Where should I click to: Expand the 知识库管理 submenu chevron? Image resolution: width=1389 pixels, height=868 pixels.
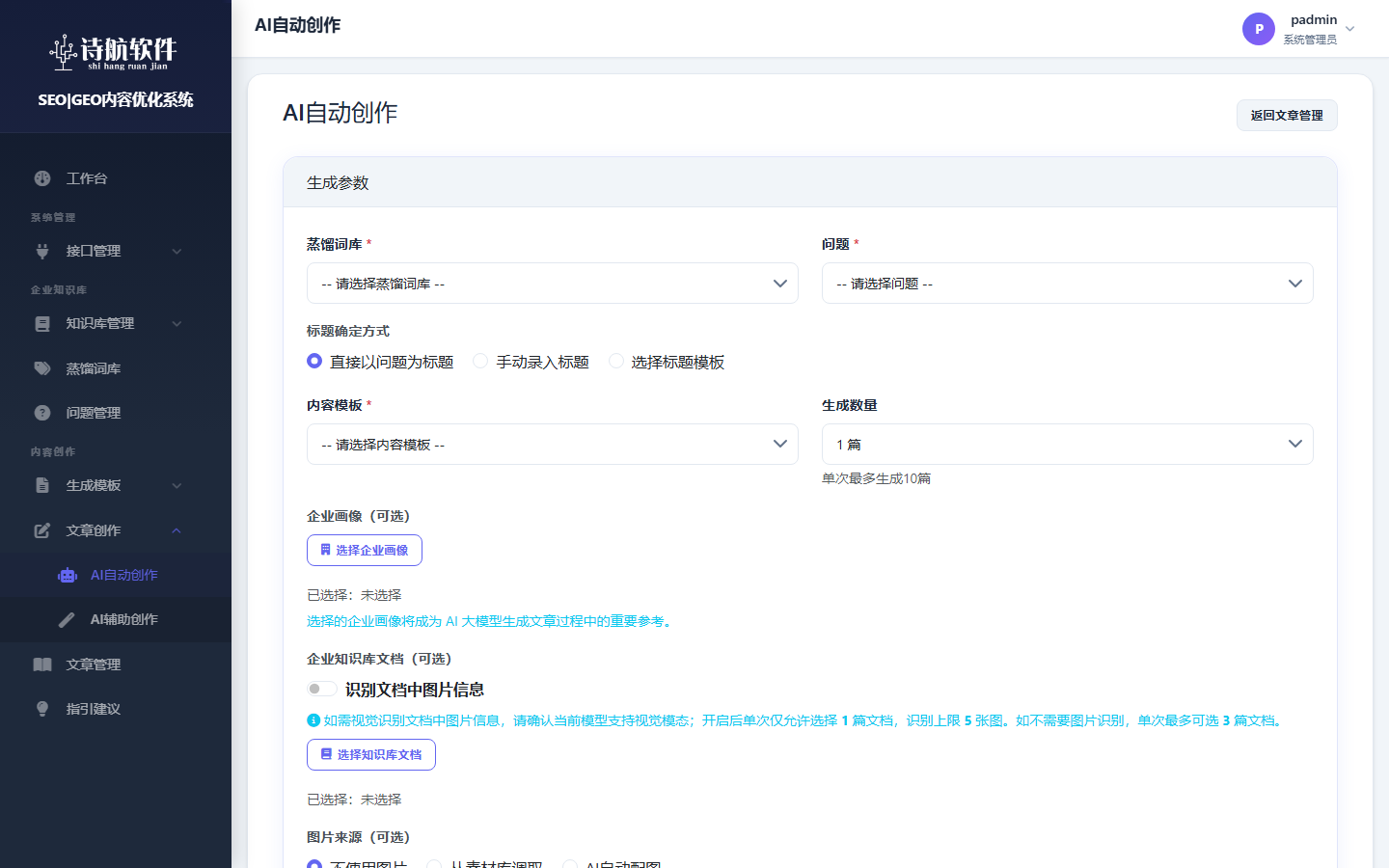[177, 324]
